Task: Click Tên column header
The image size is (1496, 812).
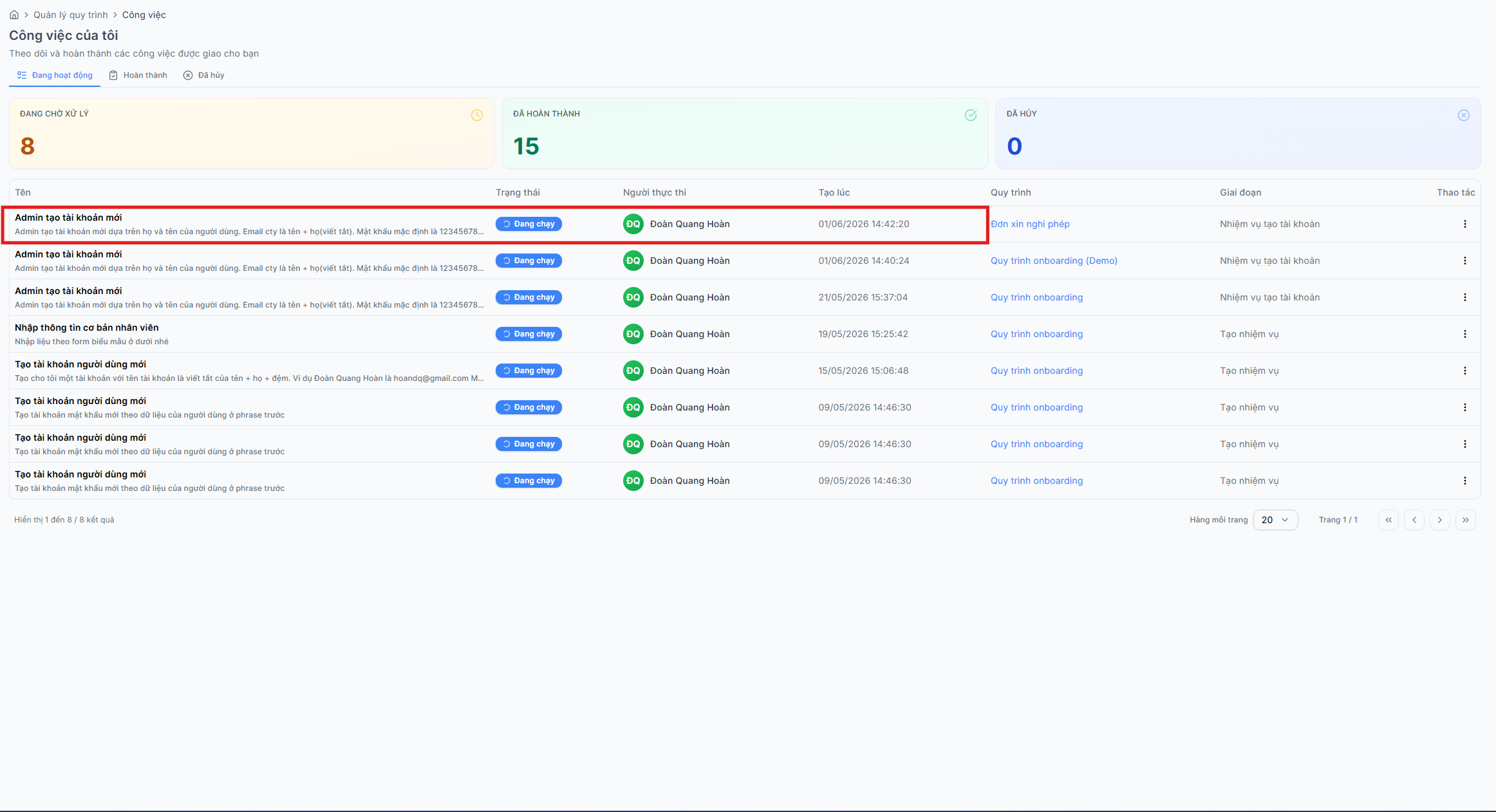Action: 23,192
